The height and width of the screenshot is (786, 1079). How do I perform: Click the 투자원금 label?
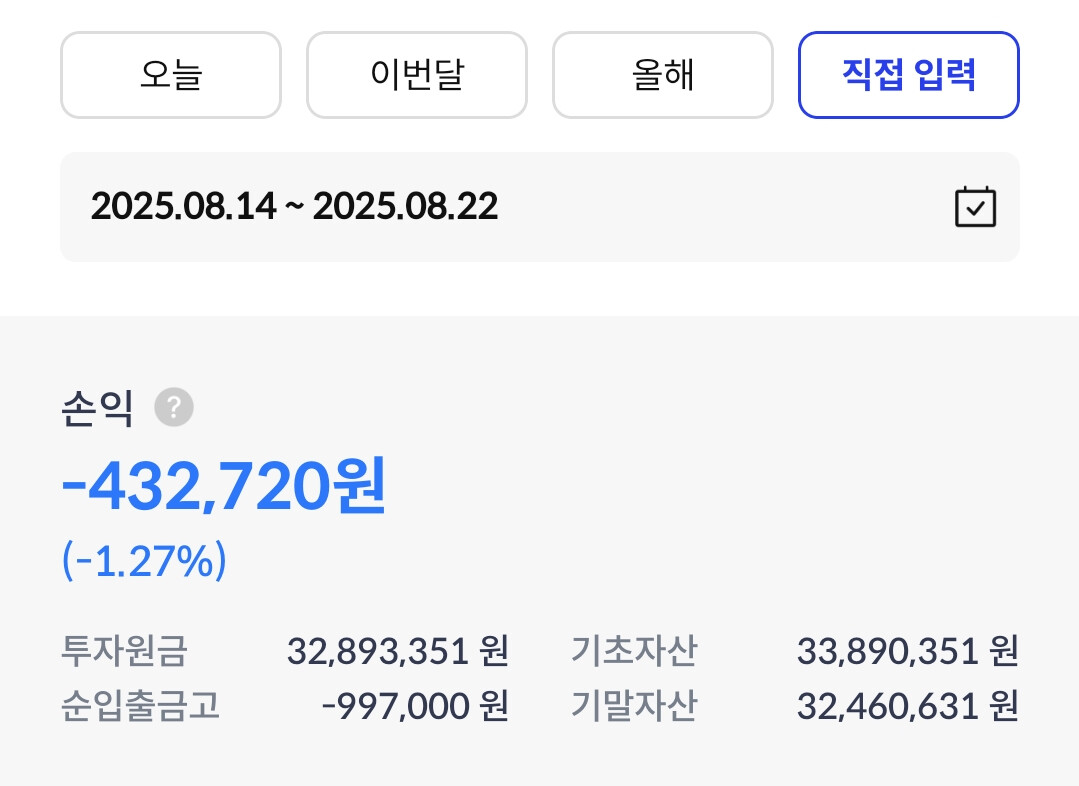click(x=124, y=652)
